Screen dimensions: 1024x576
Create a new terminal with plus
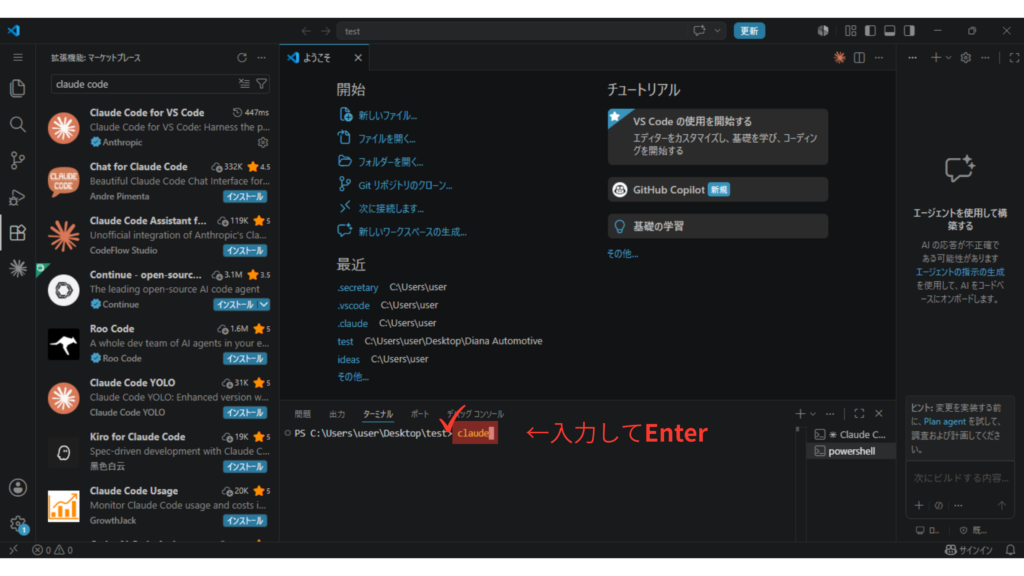coord(800,413)
